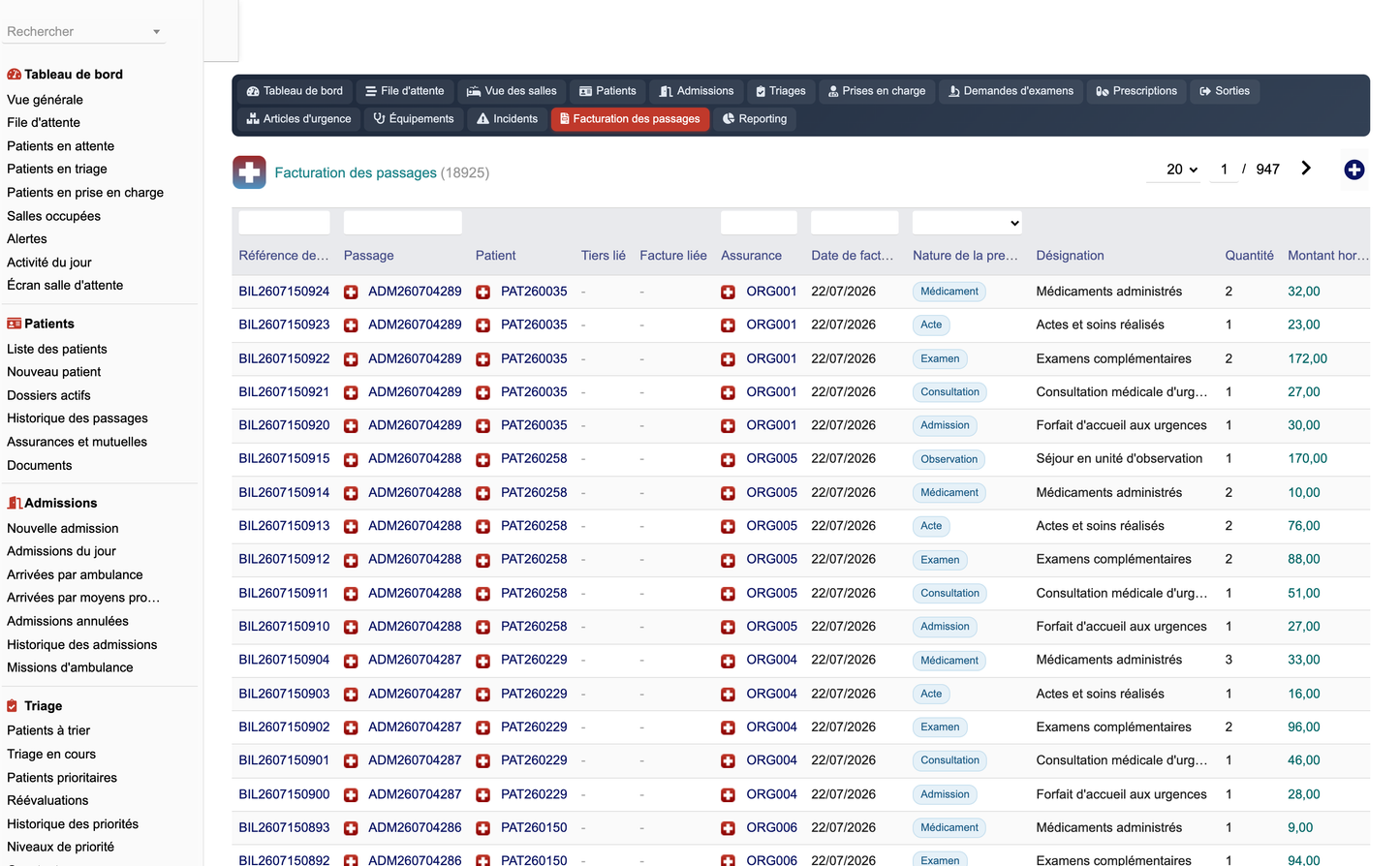Sort by the Désignation column header
Viewport: 1400px width, 866px height.
(x=1070, y=256)
